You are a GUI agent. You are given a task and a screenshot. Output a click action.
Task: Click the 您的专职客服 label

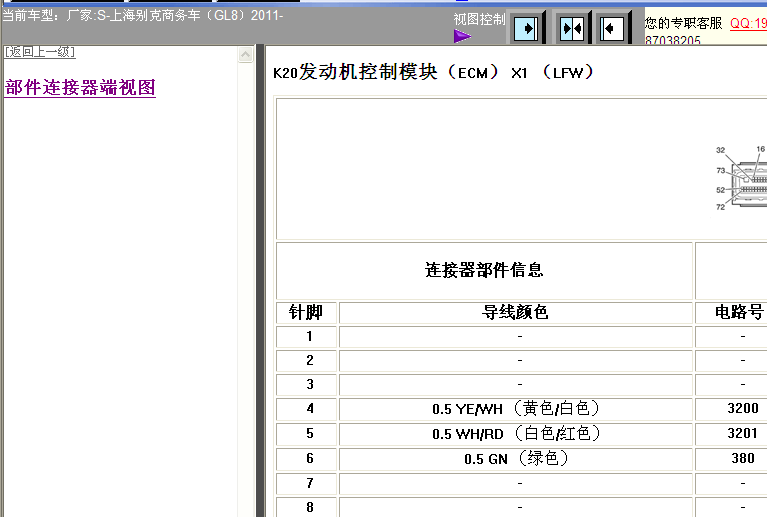point(684,23)
